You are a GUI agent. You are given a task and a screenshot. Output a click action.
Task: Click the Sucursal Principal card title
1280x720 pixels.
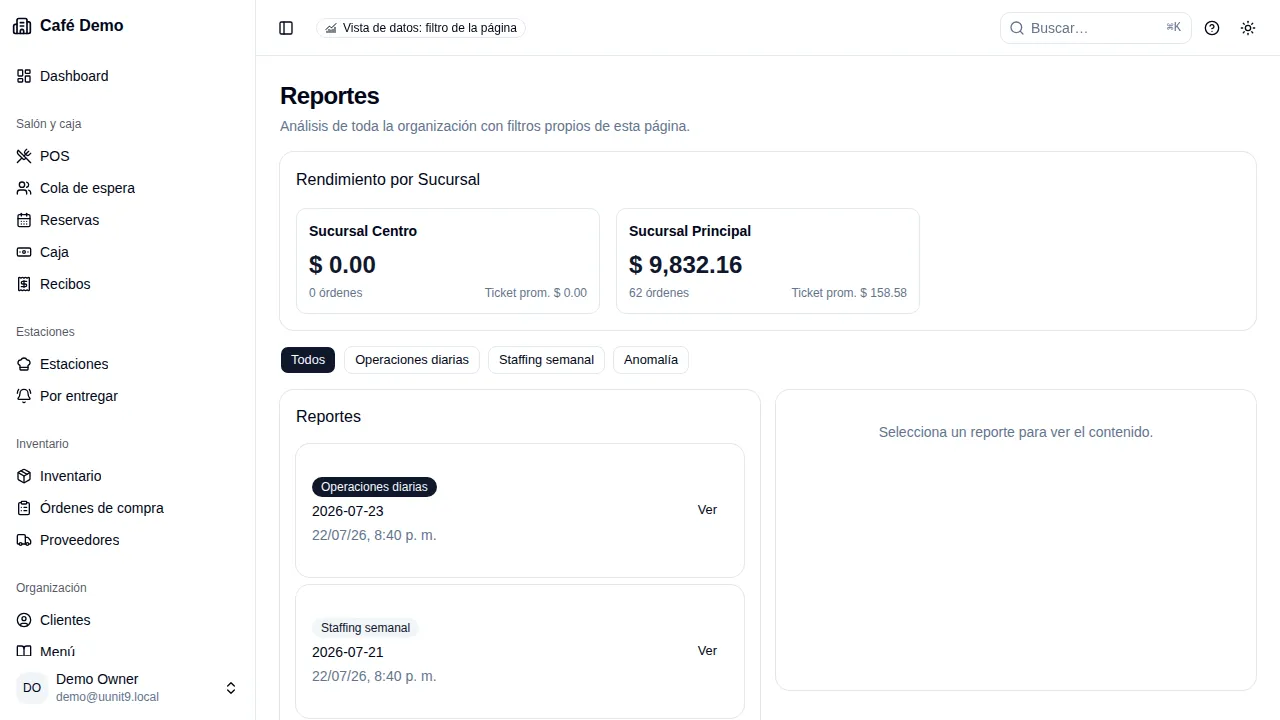(x=690, y=231)
